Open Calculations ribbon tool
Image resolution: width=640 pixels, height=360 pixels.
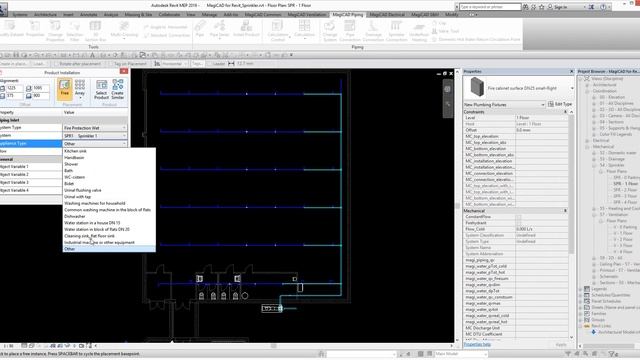pyautogui.click(x=304, y=29)
